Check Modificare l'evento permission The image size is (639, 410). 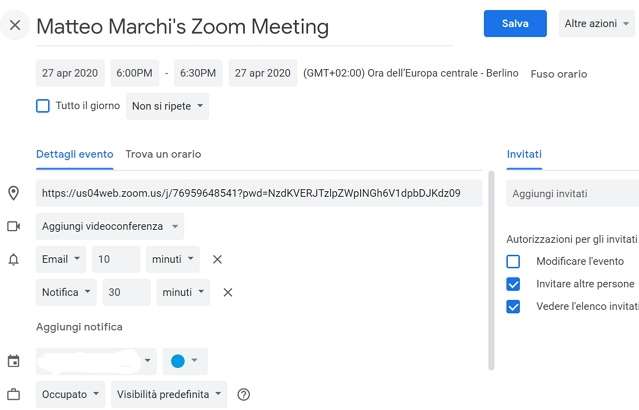point(513,262)
